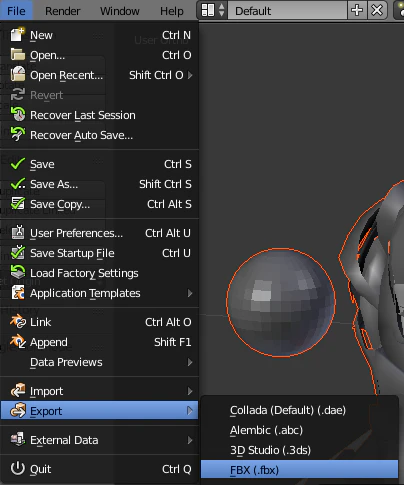
Task: Choose Alembic (.abc) export option
Action: [x=299, y=430]
